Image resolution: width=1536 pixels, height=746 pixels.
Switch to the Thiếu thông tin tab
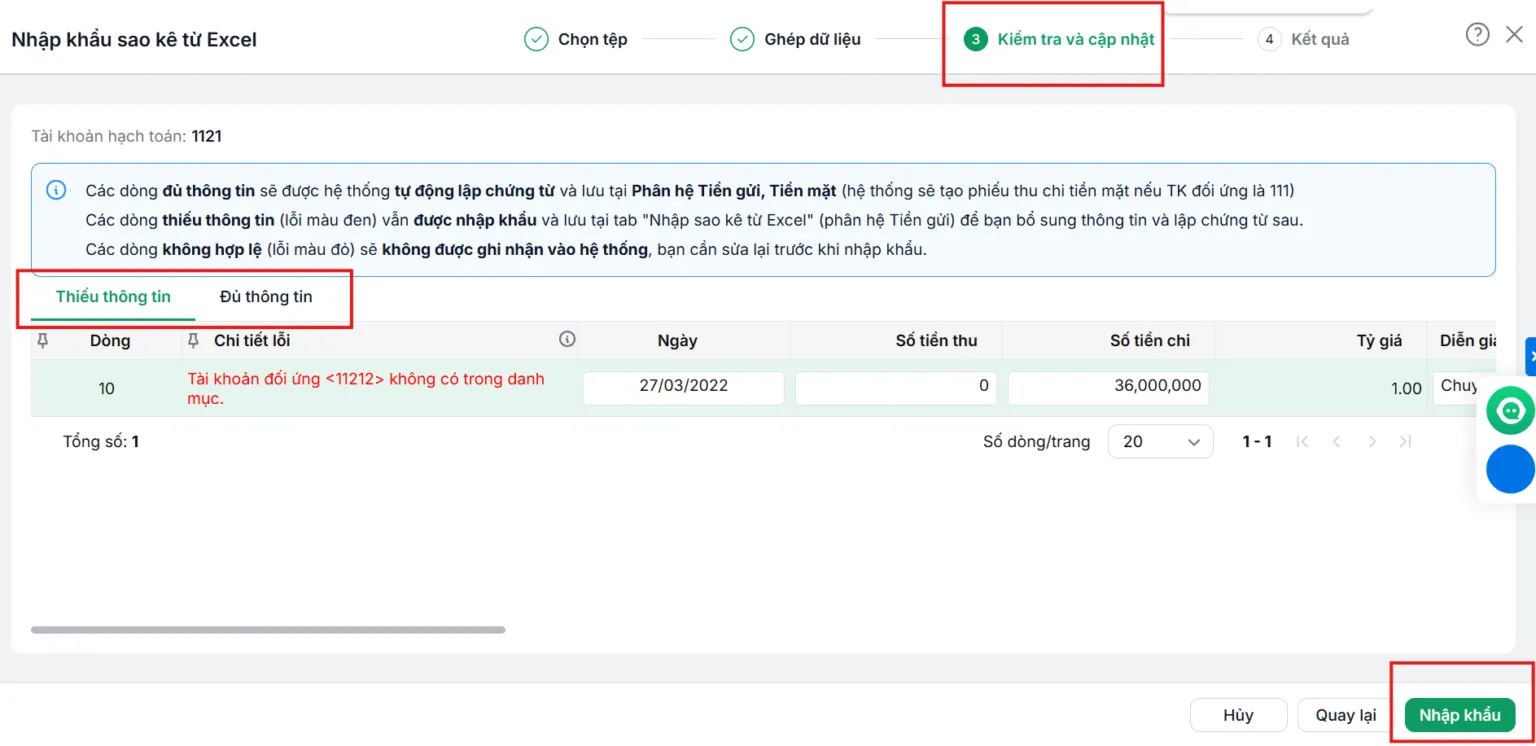coord(113,297)
